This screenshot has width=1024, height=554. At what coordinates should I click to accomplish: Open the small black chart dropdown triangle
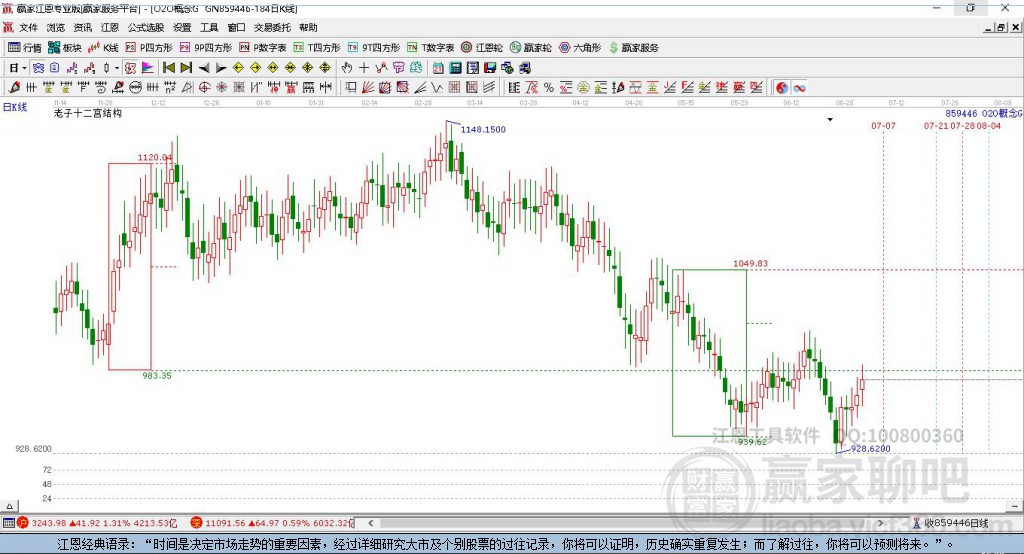pyautogui.click(x=830, y=120)
